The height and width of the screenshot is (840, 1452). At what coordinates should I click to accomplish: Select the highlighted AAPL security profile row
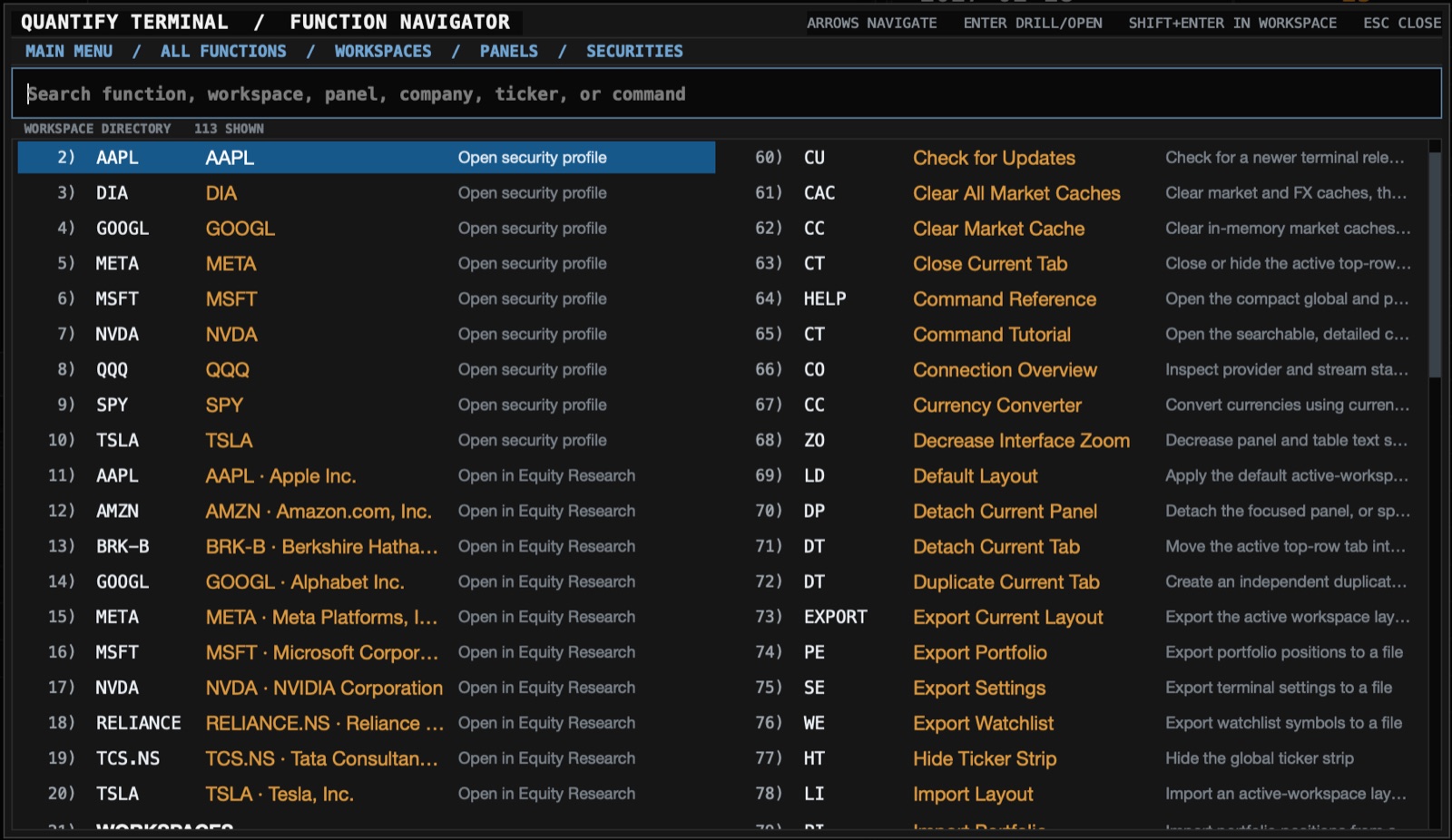(367, 157)
